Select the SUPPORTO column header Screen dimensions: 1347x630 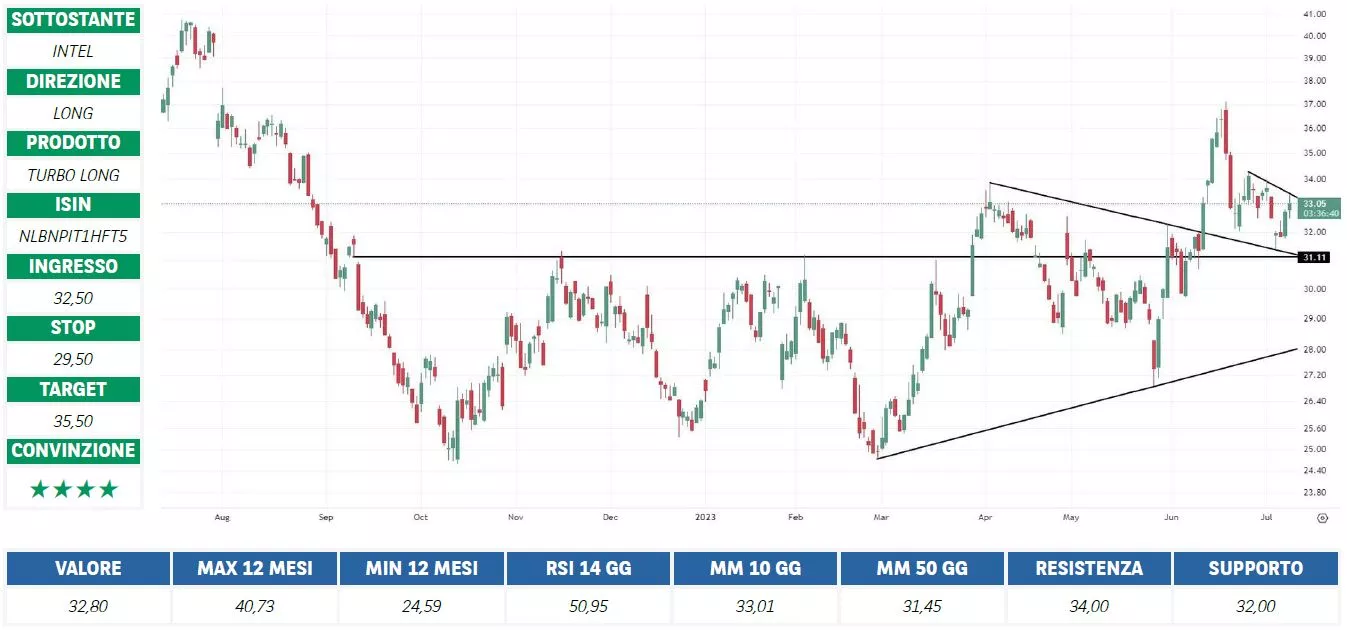tap(1255, 568)
